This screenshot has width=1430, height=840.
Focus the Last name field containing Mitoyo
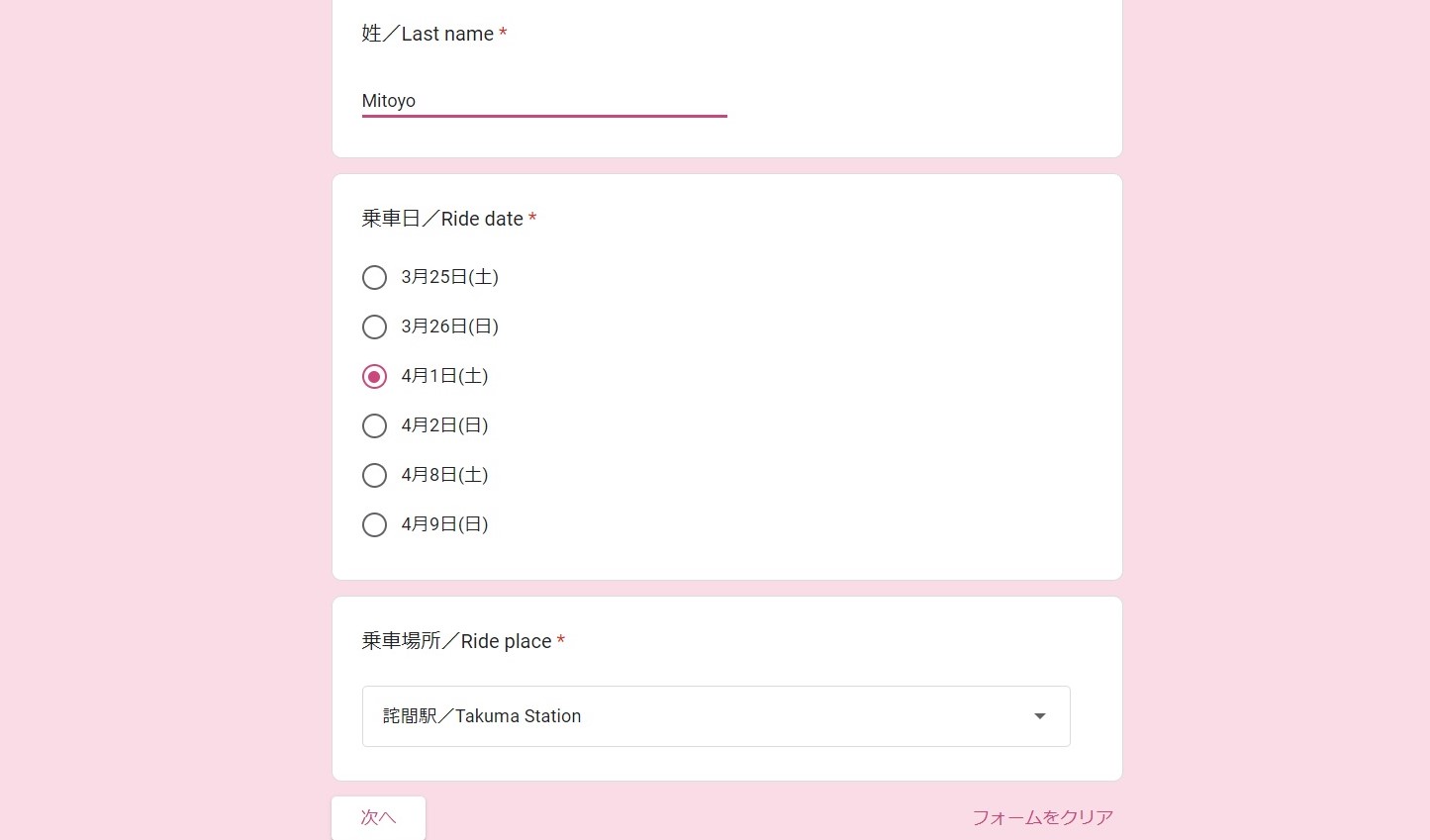544,101
